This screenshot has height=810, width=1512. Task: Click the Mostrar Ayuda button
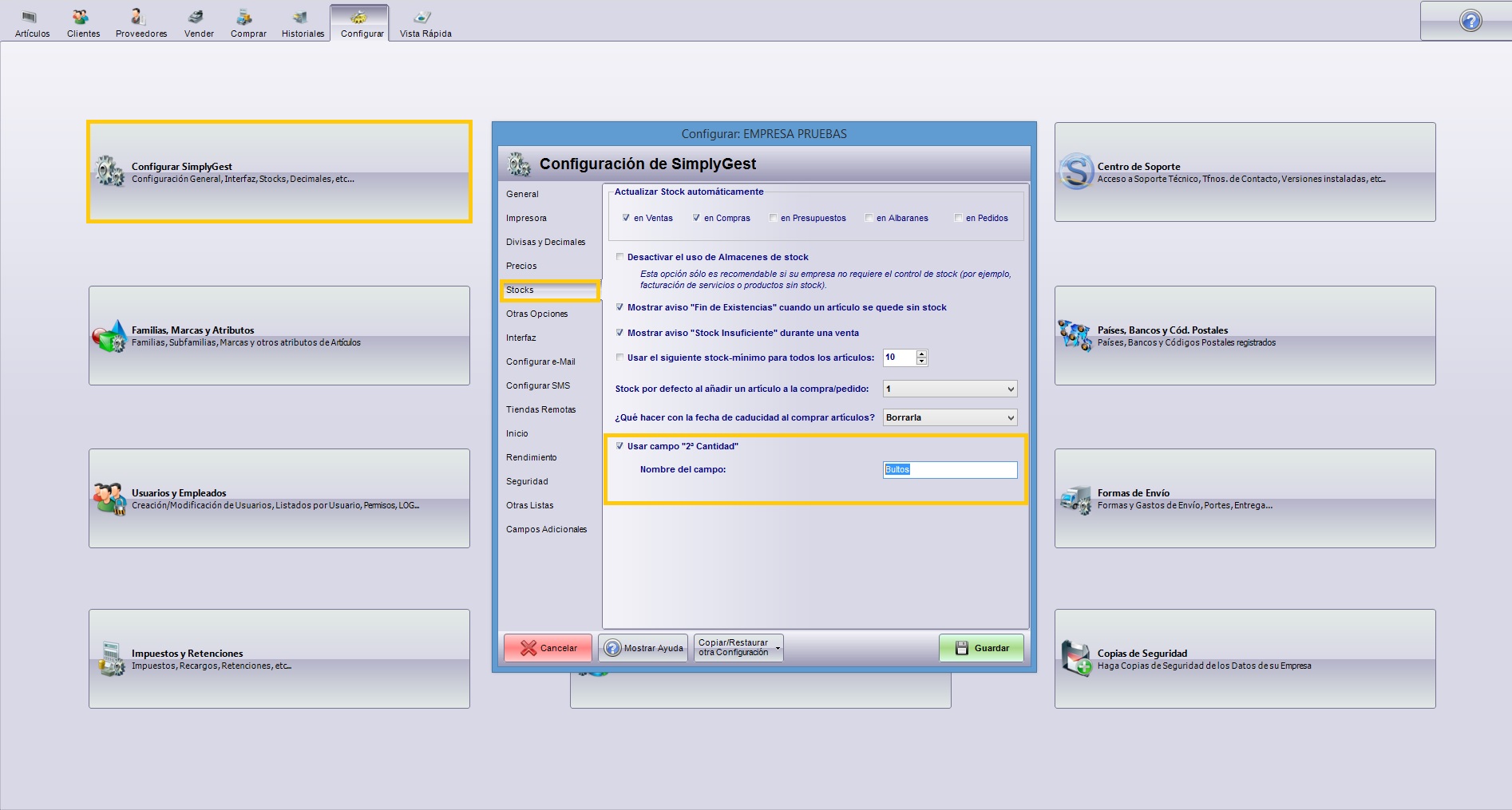[643, 648]
